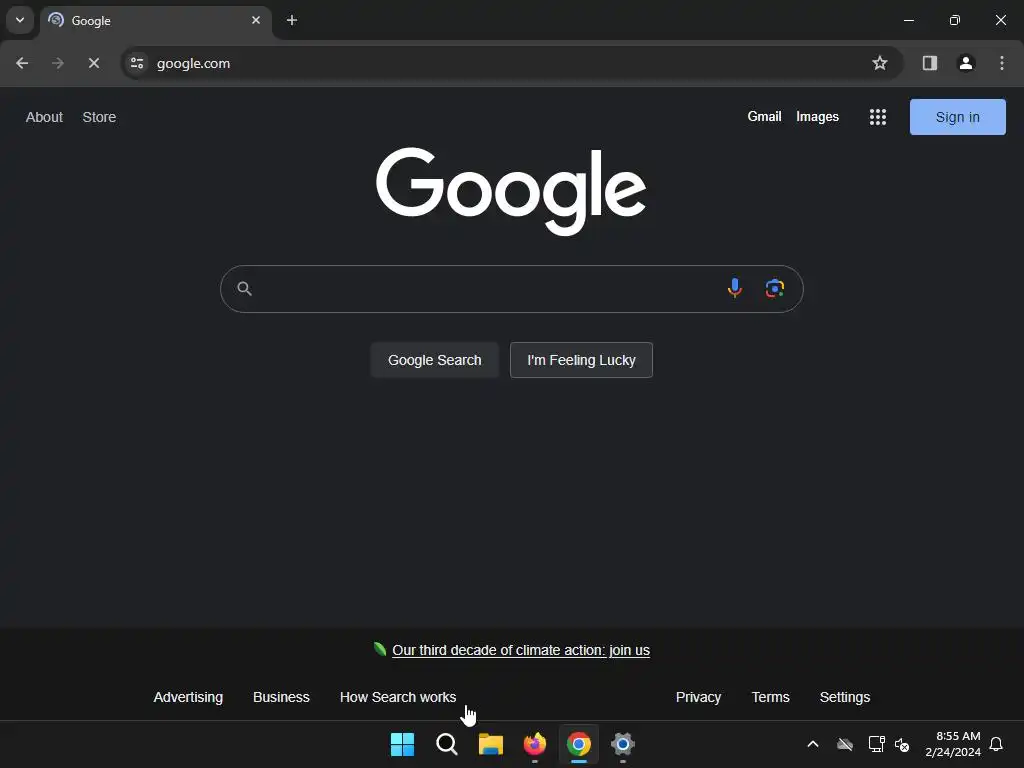The height and width of the screenshot is (768, 1024).
Task: Open How Search works link
Action: pyautogui.click(x=398, y=697)
